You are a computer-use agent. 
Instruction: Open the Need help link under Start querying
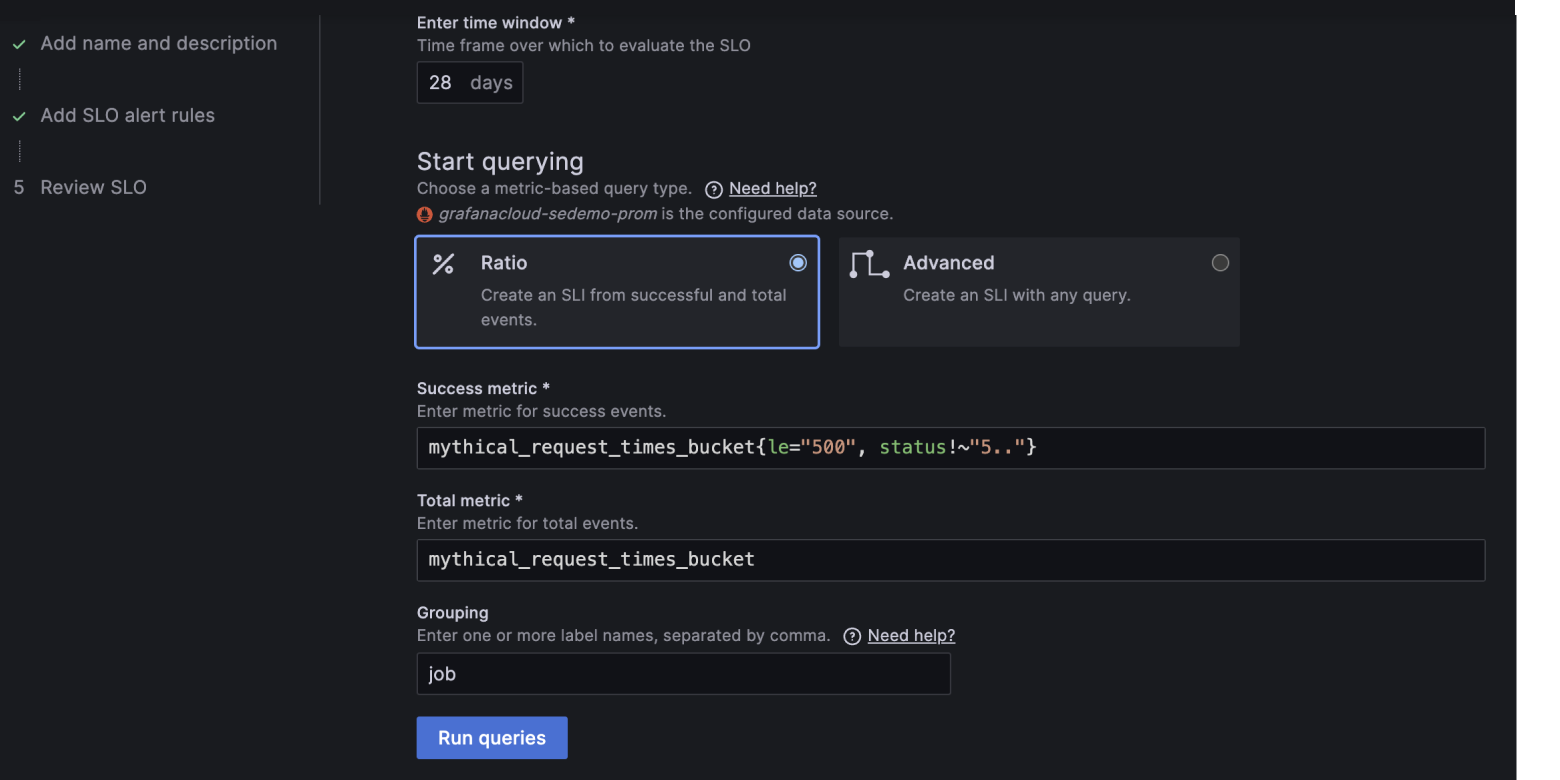[x=772, y=188]
